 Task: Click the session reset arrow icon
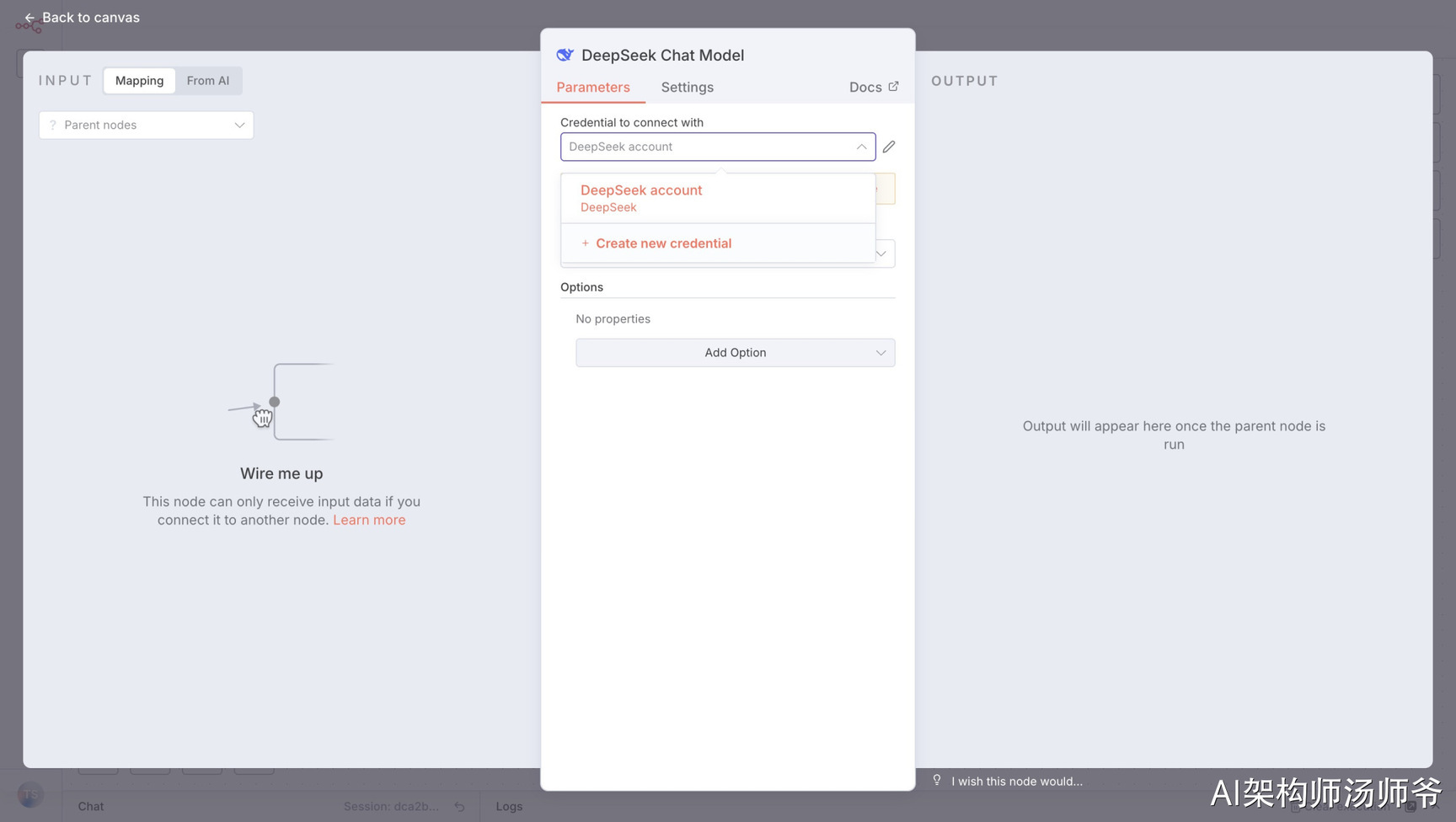tap(459, 806)
